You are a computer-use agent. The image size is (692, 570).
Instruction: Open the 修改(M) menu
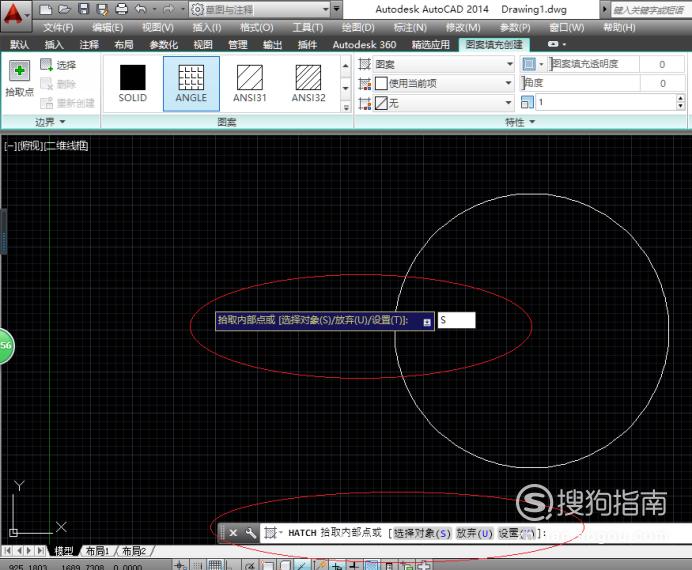[463, 27]
